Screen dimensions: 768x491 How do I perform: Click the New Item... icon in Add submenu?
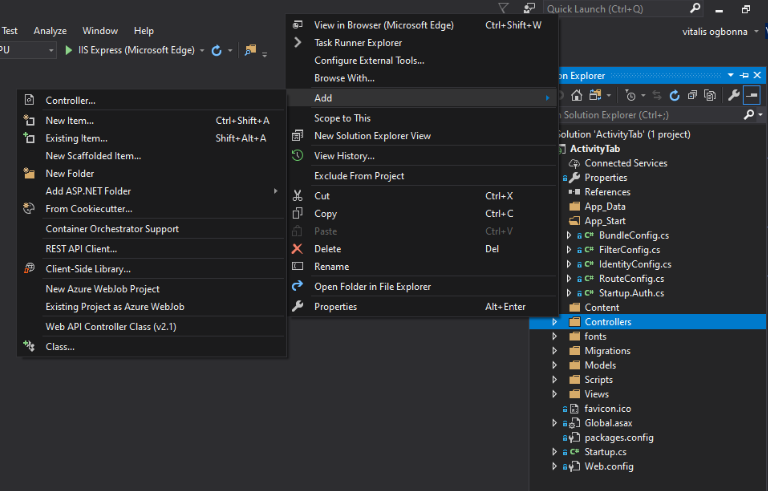[x=29, y=120]
